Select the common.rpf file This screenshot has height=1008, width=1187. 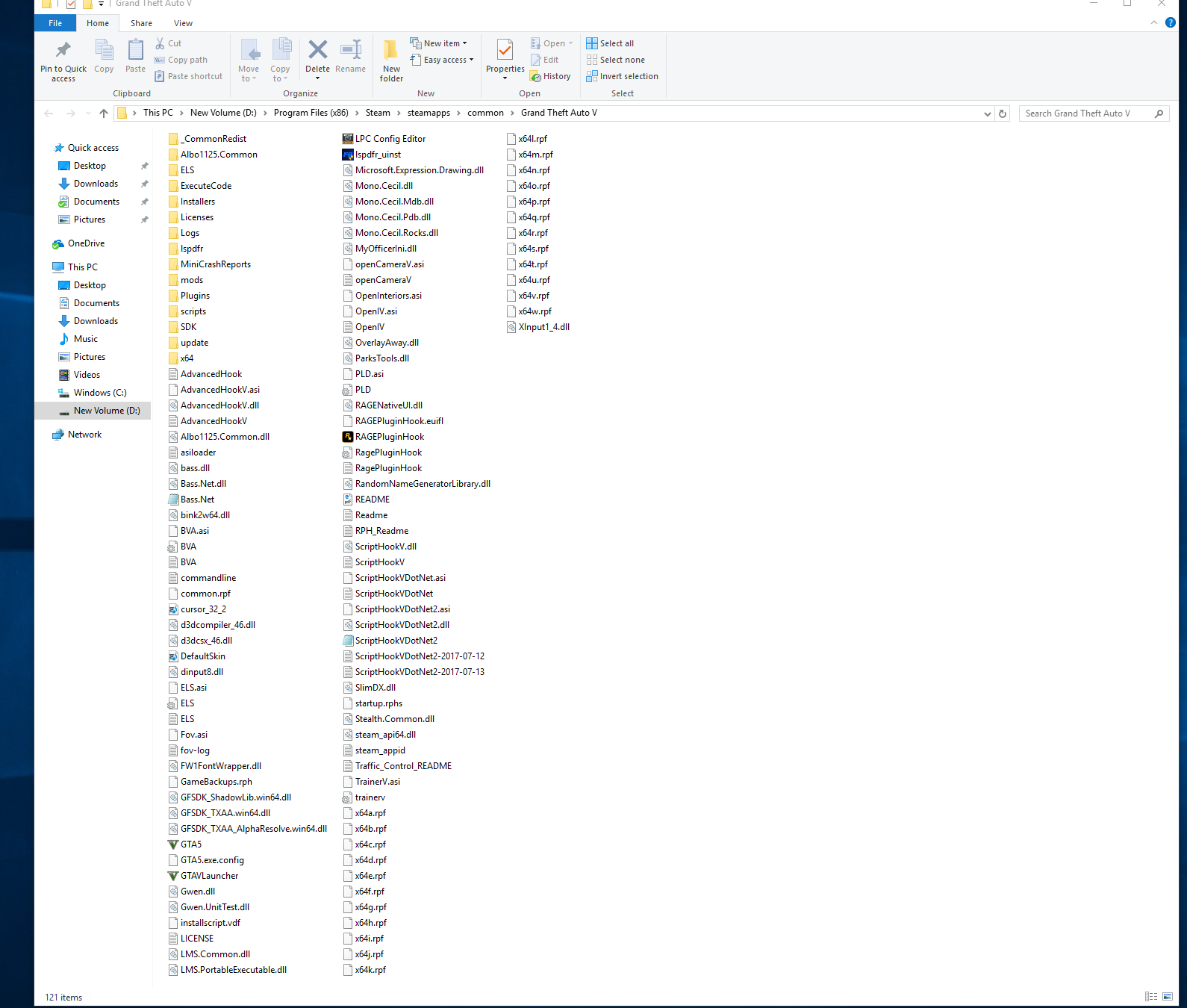(x=200, y=594)
